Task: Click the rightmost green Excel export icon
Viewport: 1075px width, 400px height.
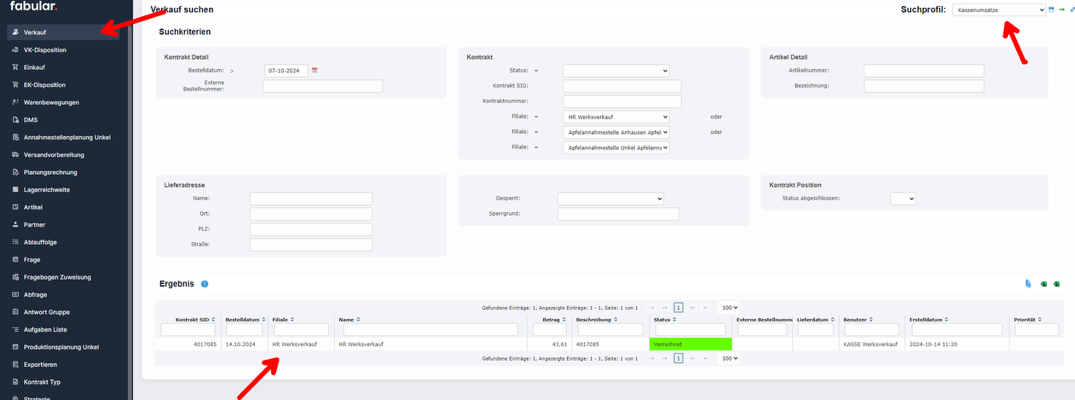Action: [x=1058, y=284]
